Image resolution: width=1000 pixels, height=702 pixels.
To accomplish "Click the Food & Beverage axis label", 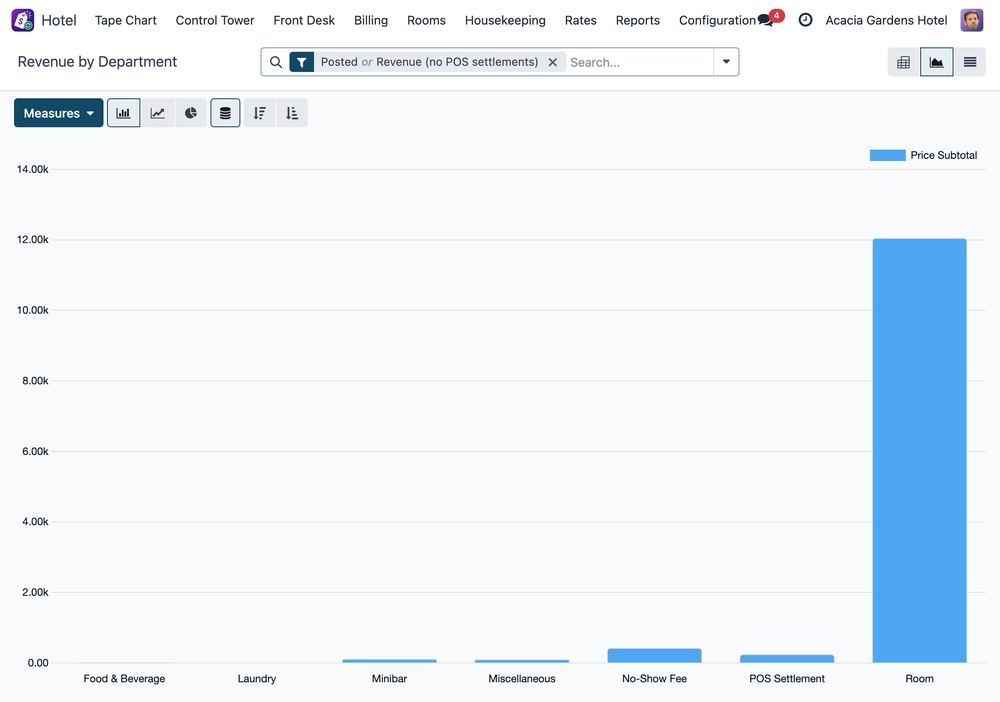I will (x=124, y=678).
